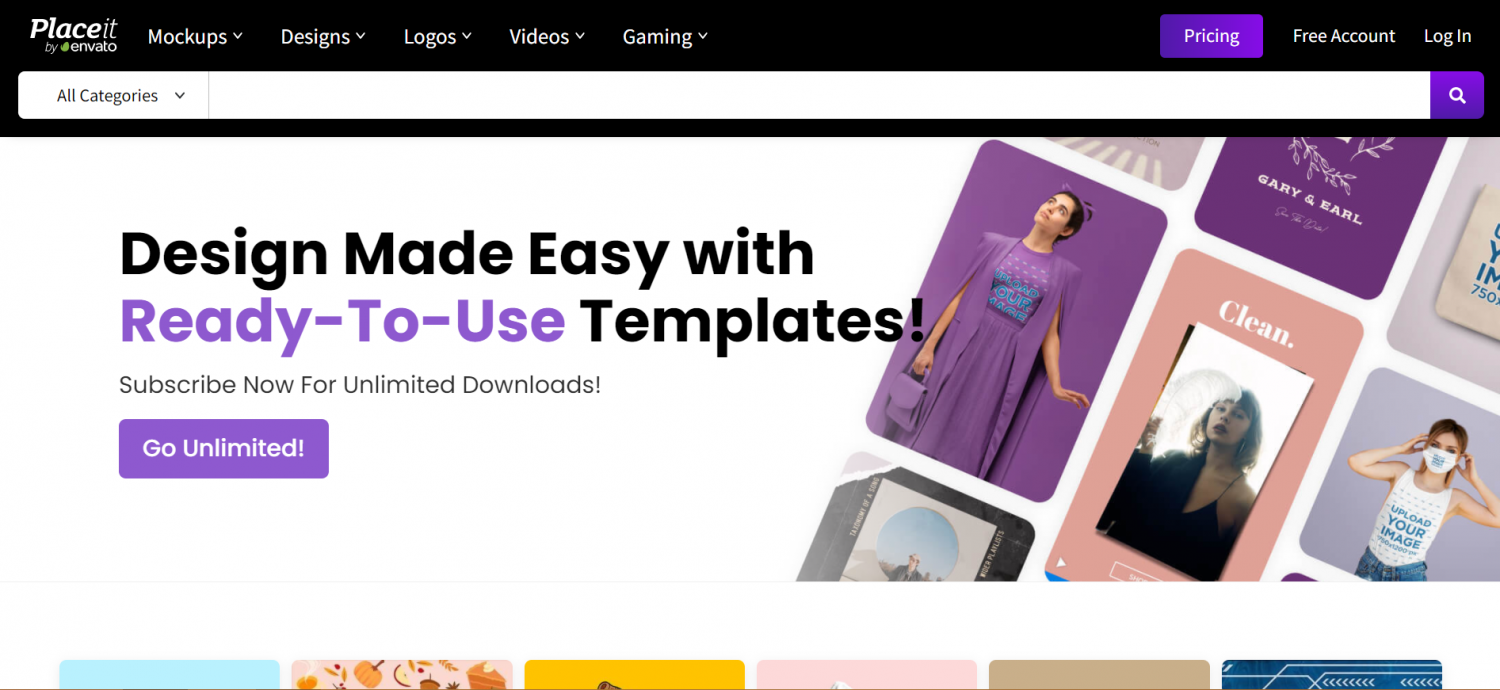
Task: Focus the search text field
Action: click(x=819, y=96)
